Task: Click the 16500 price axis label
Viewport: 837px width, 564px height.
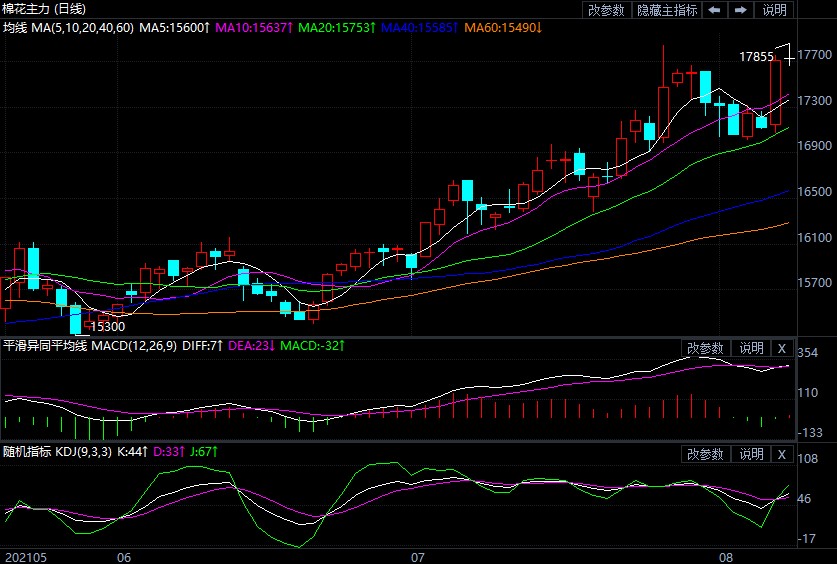Action: pos(815,192)
